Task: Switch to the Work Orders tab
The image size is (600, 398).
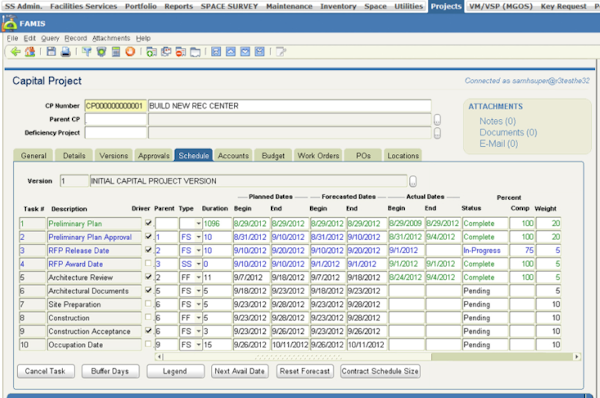Action: tap(318, 155)
